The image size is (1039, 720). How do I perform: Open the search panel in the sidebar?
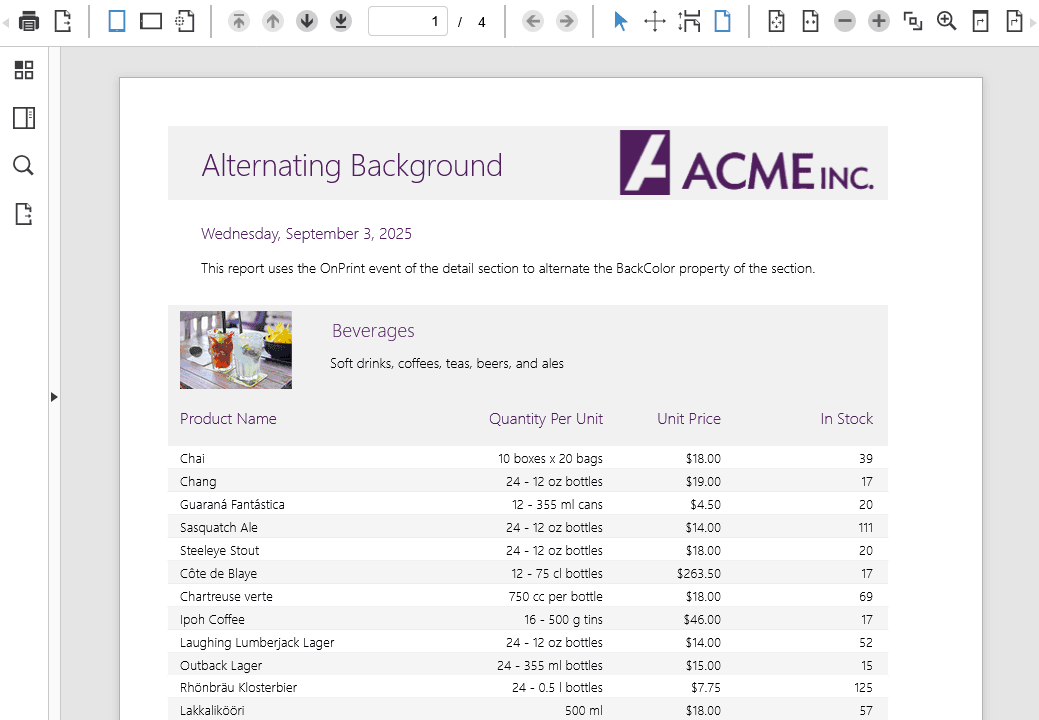click(24, 166)
